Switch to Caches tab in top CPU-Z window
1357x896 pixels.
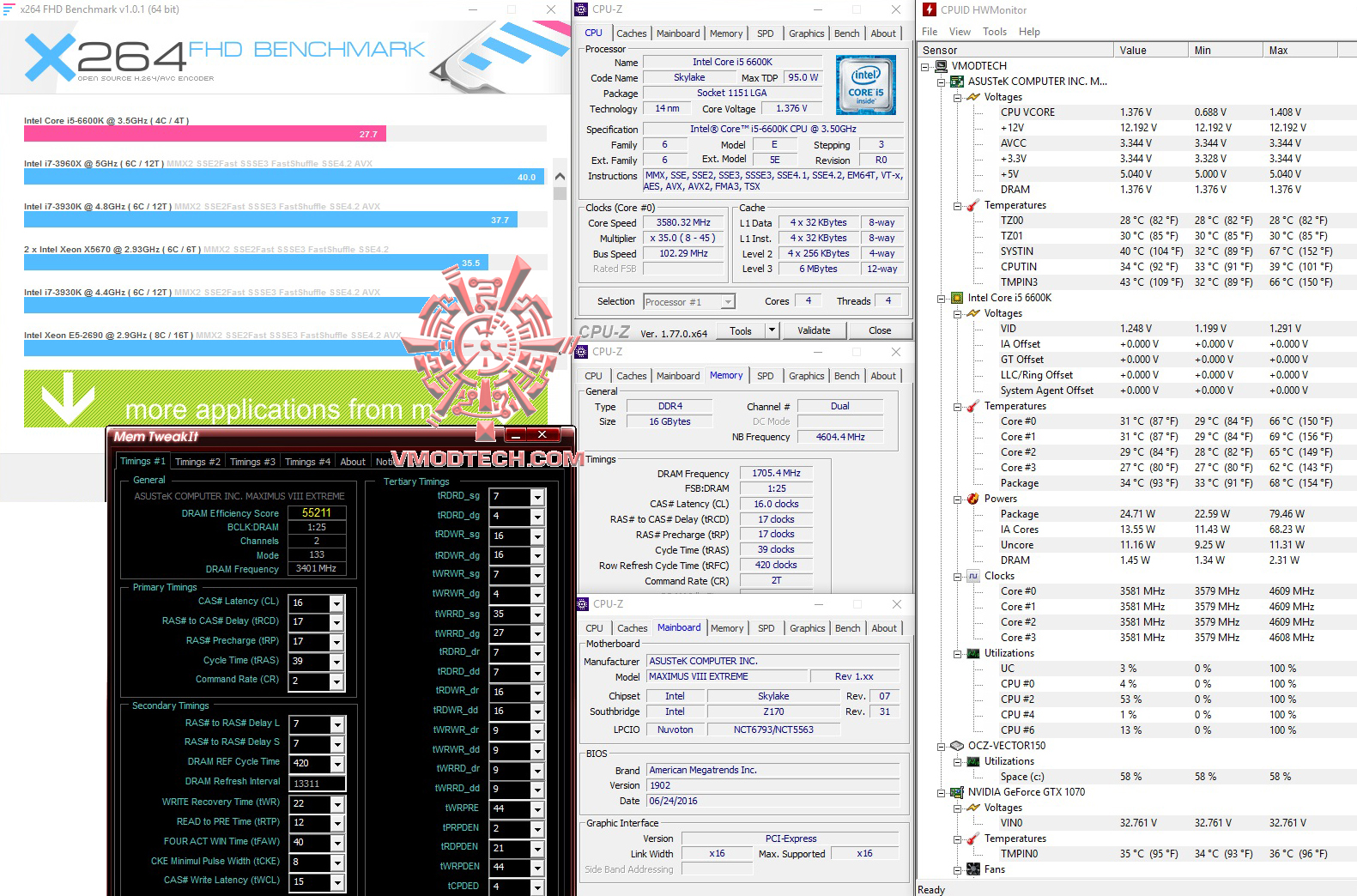point(631,33)
